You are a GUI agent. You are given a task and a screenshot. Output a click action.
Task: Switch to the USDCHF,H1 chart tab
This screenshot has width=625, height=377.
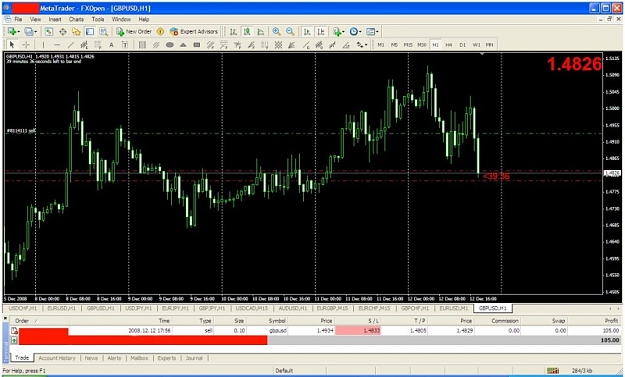click(23, 308)
